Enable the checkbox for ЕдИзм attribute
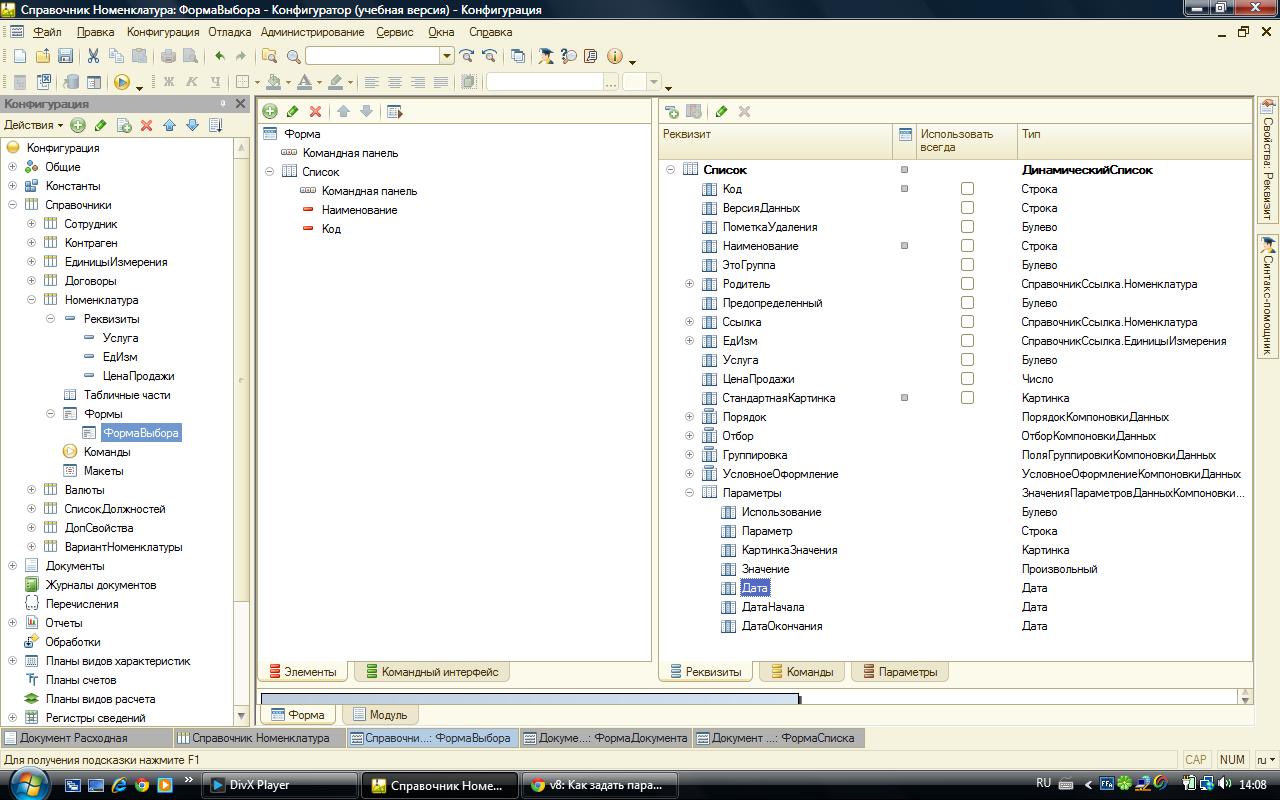1280x800 pixels. click(x=967, y=341)
